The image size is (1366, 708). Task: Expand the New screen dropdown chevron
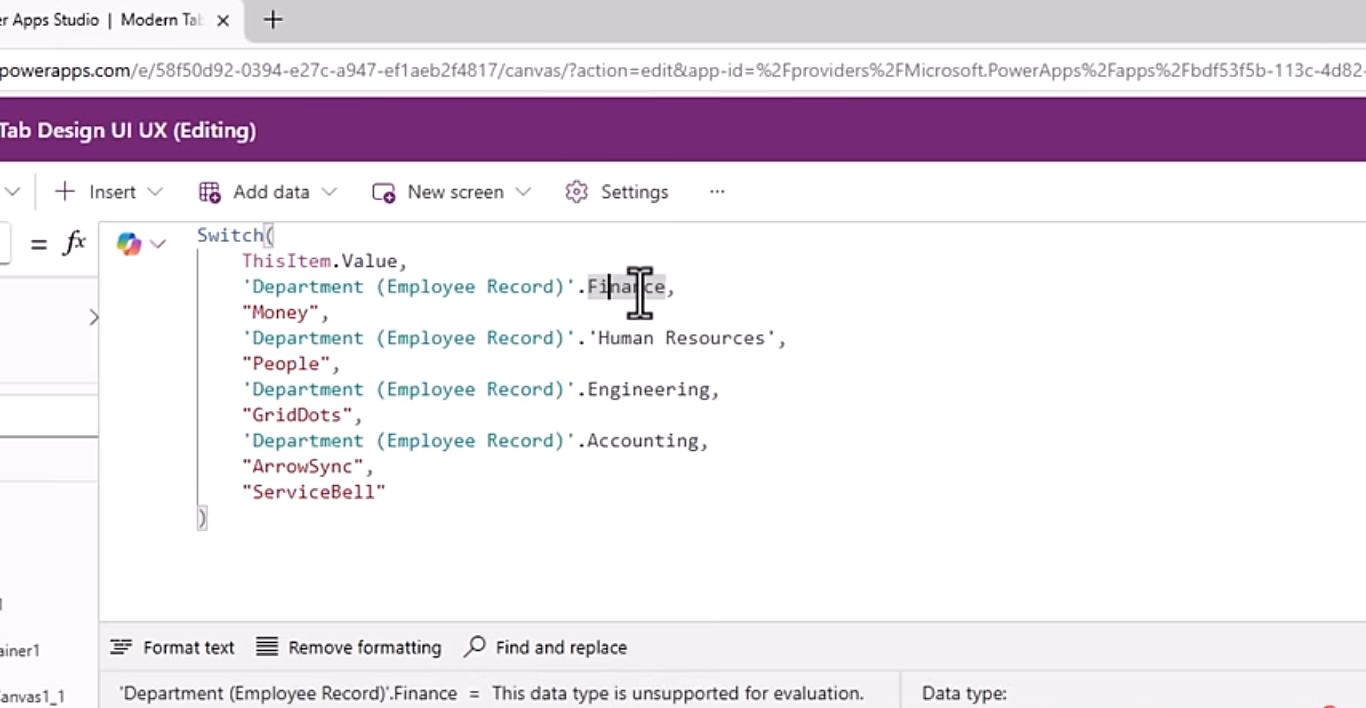[523, 192]
